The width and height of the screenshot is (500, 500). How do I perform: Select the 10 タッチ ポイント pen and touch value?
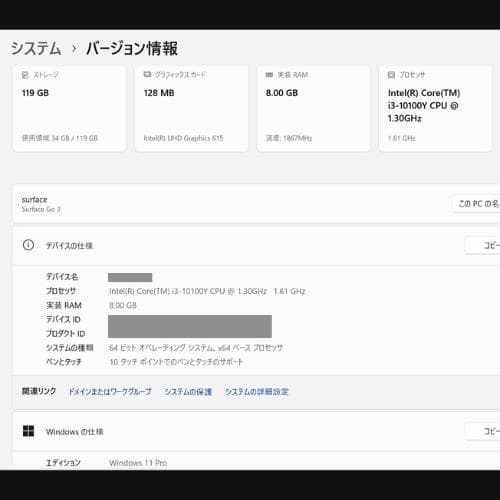click(176, 362)
